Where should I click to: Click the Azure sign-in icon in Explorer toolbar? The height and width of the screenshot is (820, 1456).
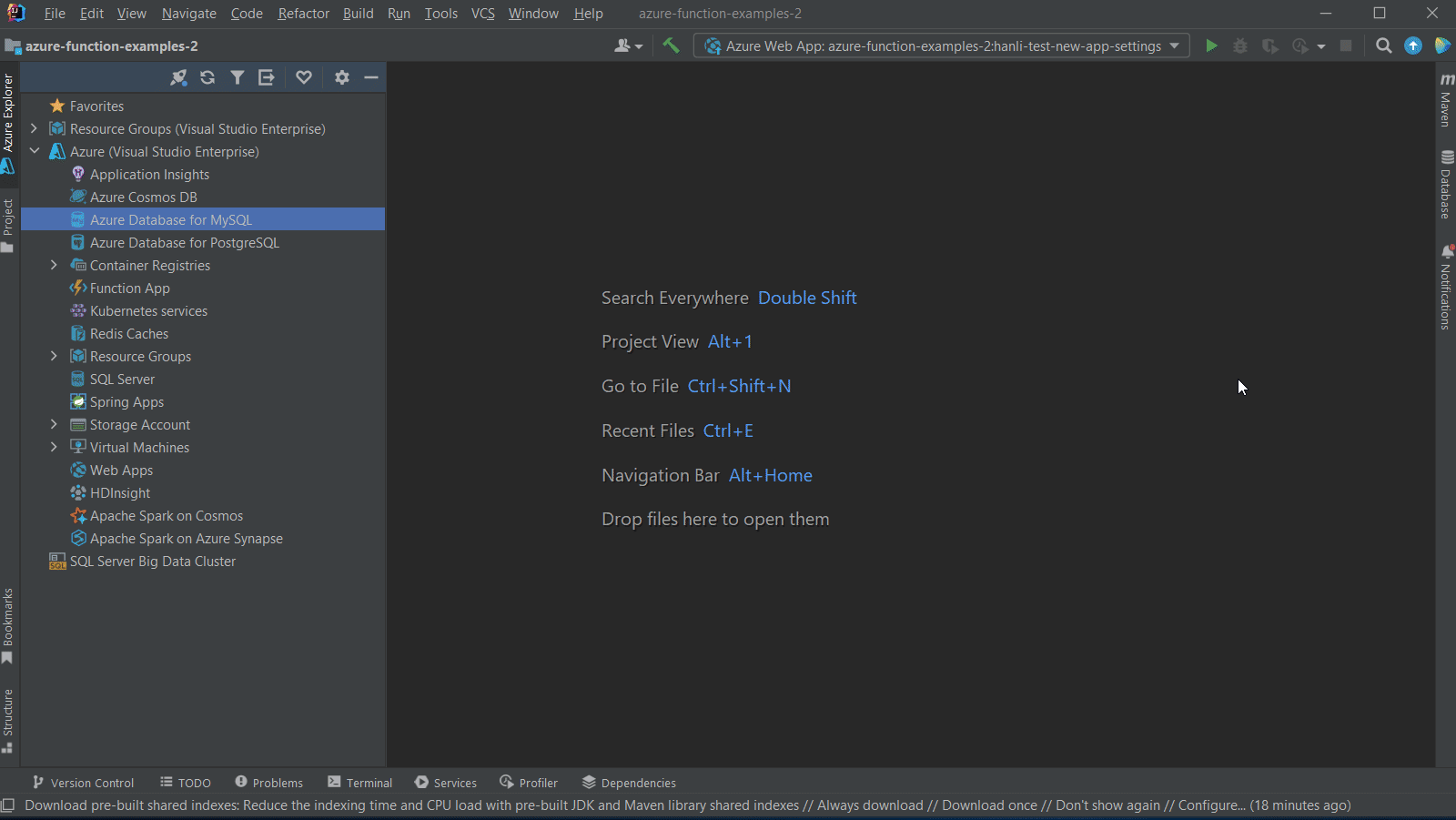click(x=178, y=77)
